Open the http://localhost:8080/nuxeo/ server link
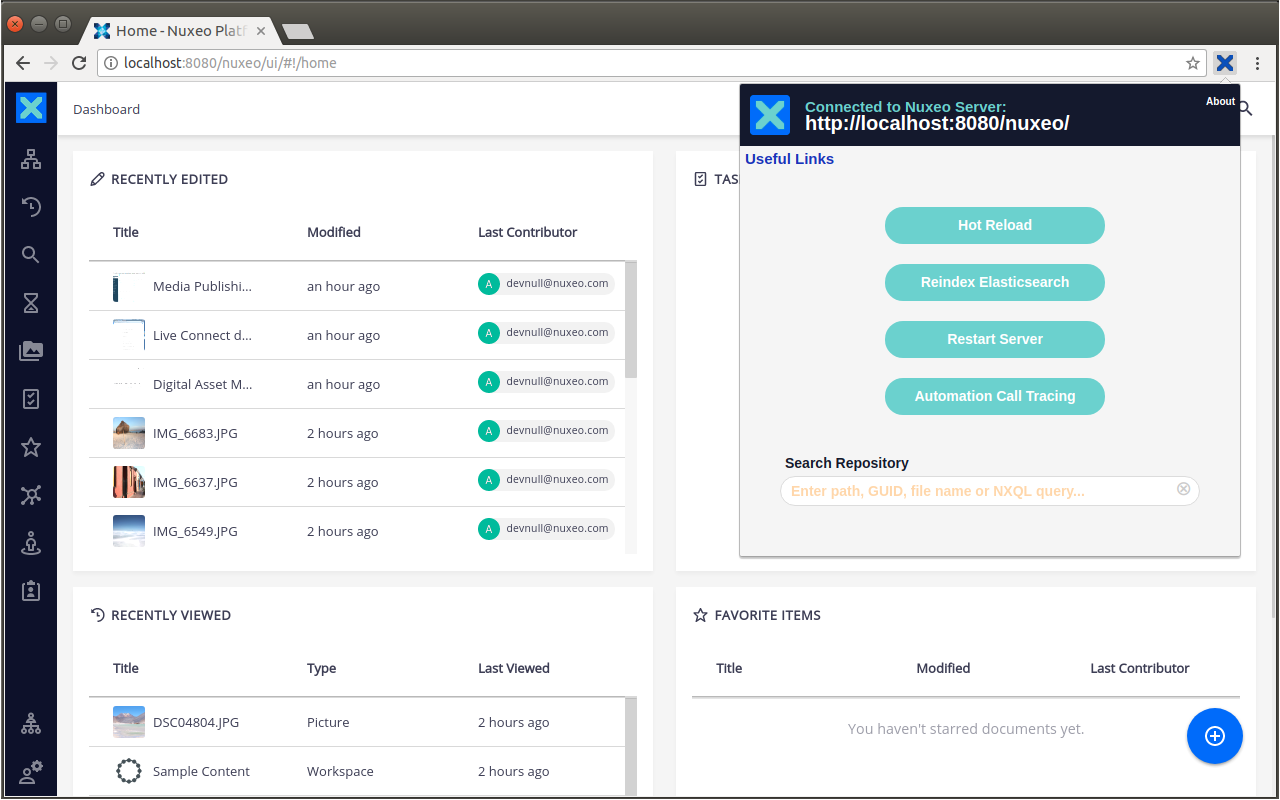This screenshot has width=1280, height=800. [x=937, y=123]
